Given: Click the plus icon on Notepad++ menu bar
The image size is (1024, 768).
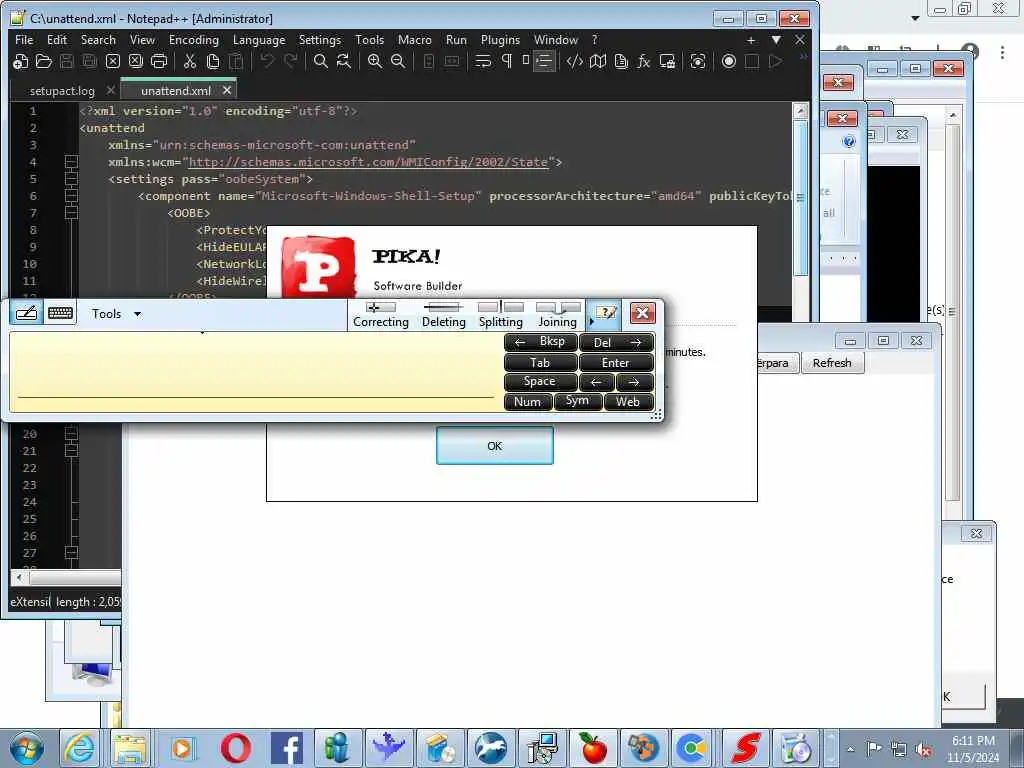Looking at the screenshot, I should pos(751,40).
